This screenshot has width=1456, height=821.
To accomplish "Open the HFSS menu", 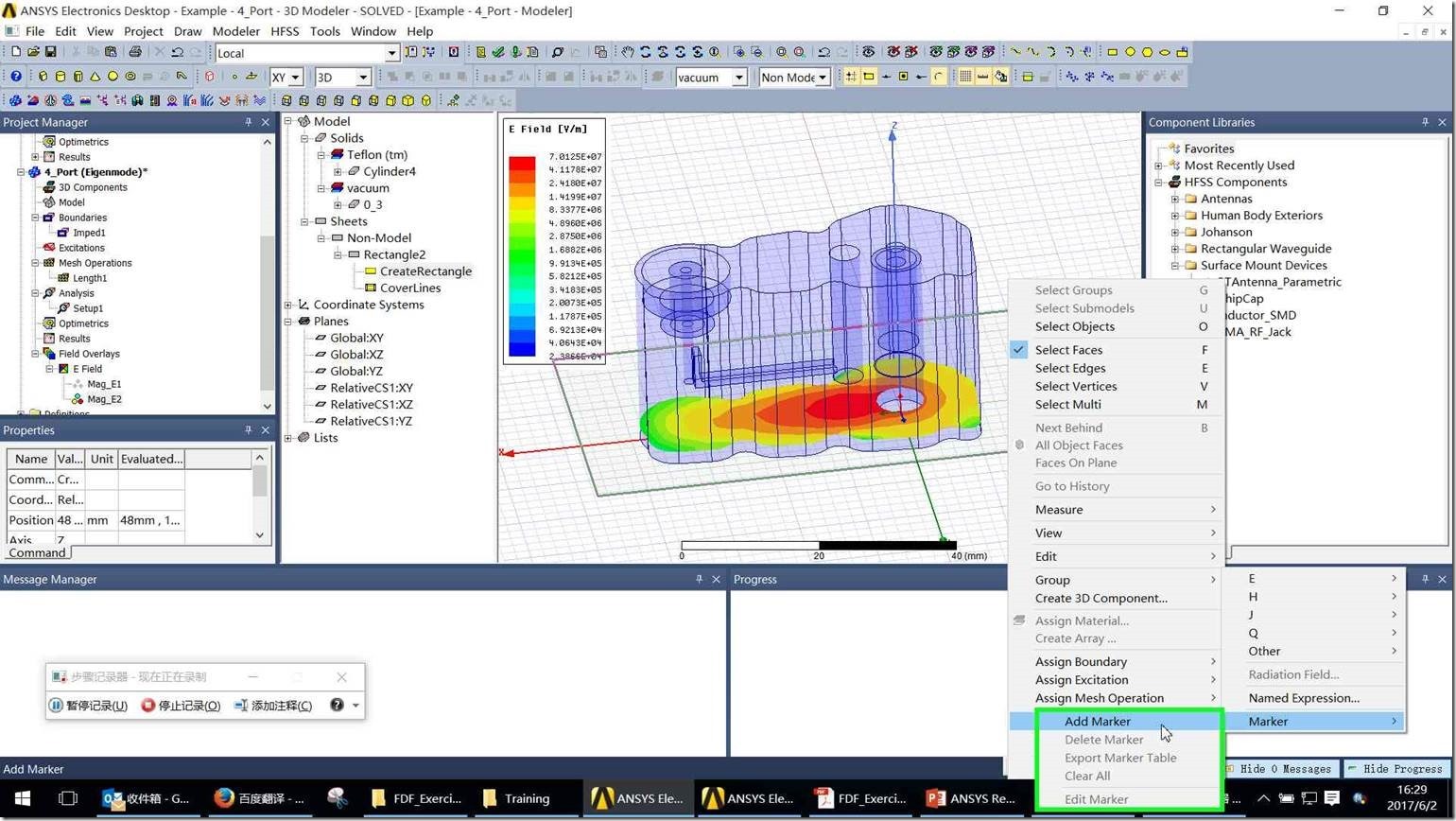I will tap(285, 31).
